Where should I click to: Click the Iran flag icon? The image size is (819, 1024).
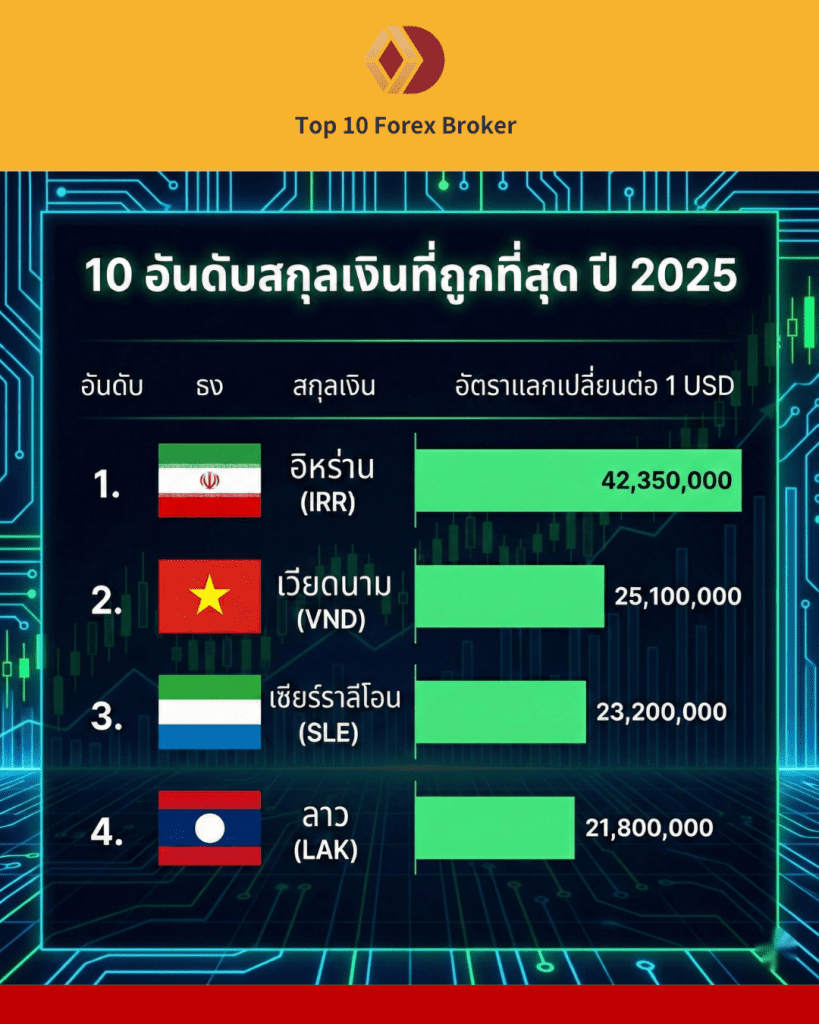click(210, 480)
